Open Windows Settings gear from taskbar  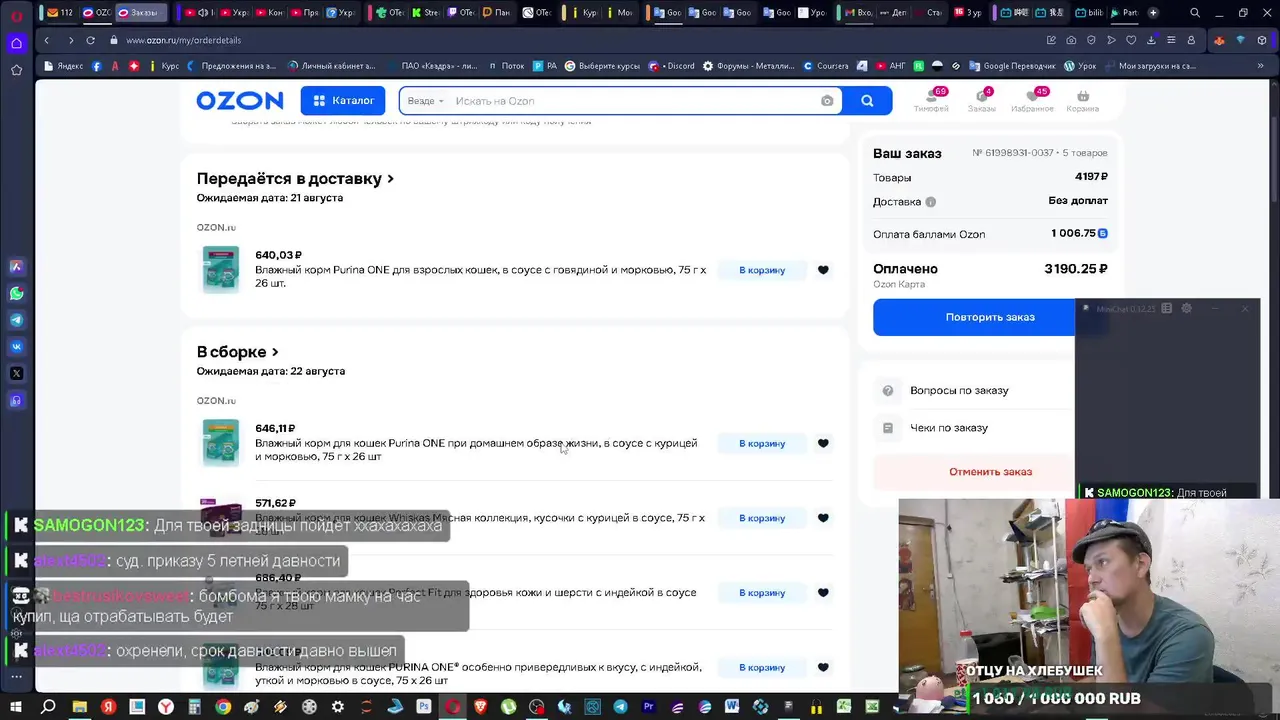click(x=338, y=707)
